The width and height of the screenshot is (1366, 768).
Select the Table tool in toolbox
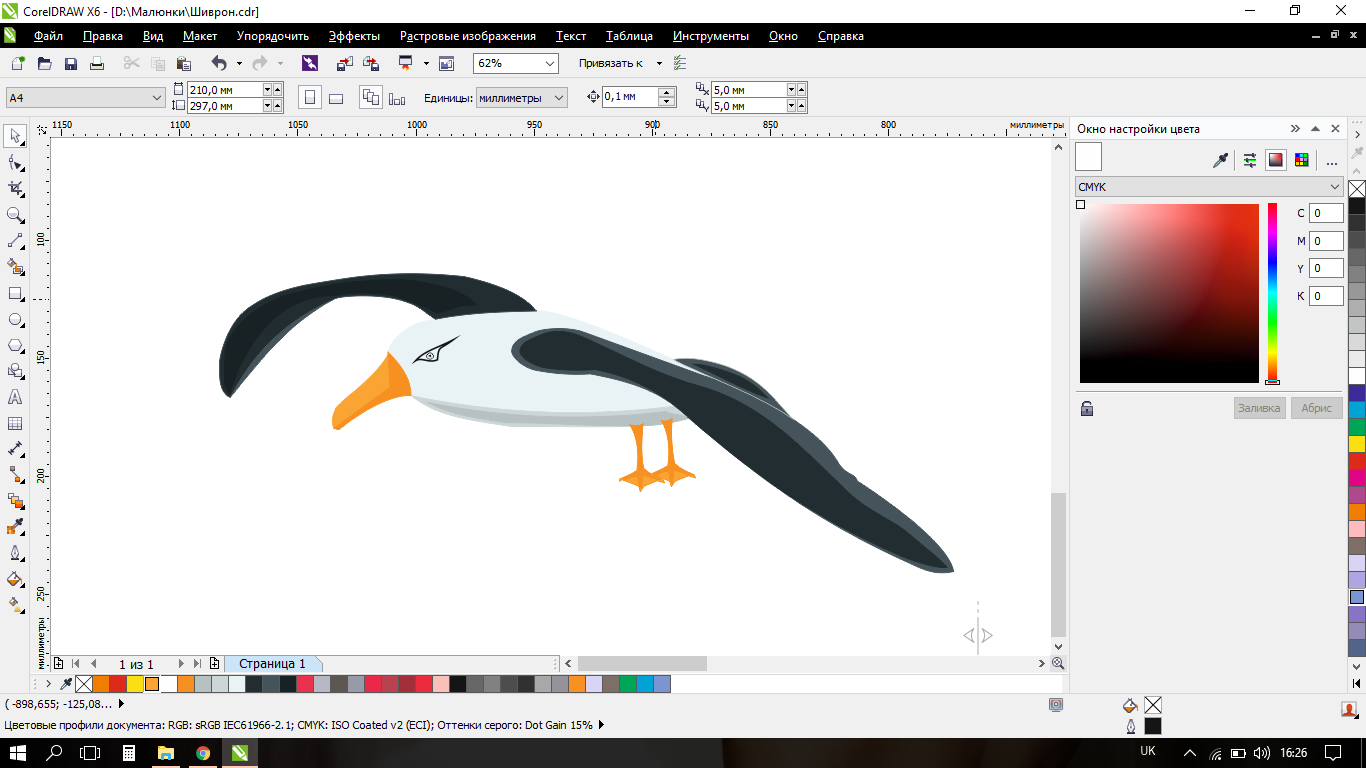(x=15, y=424)
